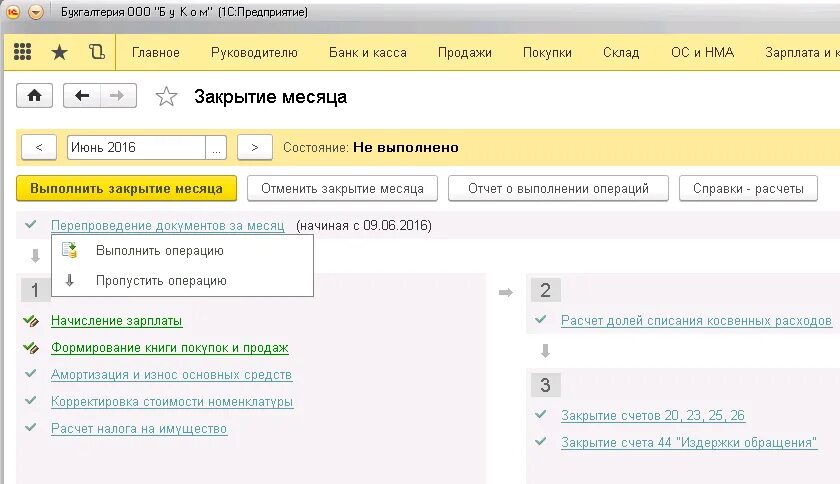
Task: Open the Покупки section
Action: 547,53
